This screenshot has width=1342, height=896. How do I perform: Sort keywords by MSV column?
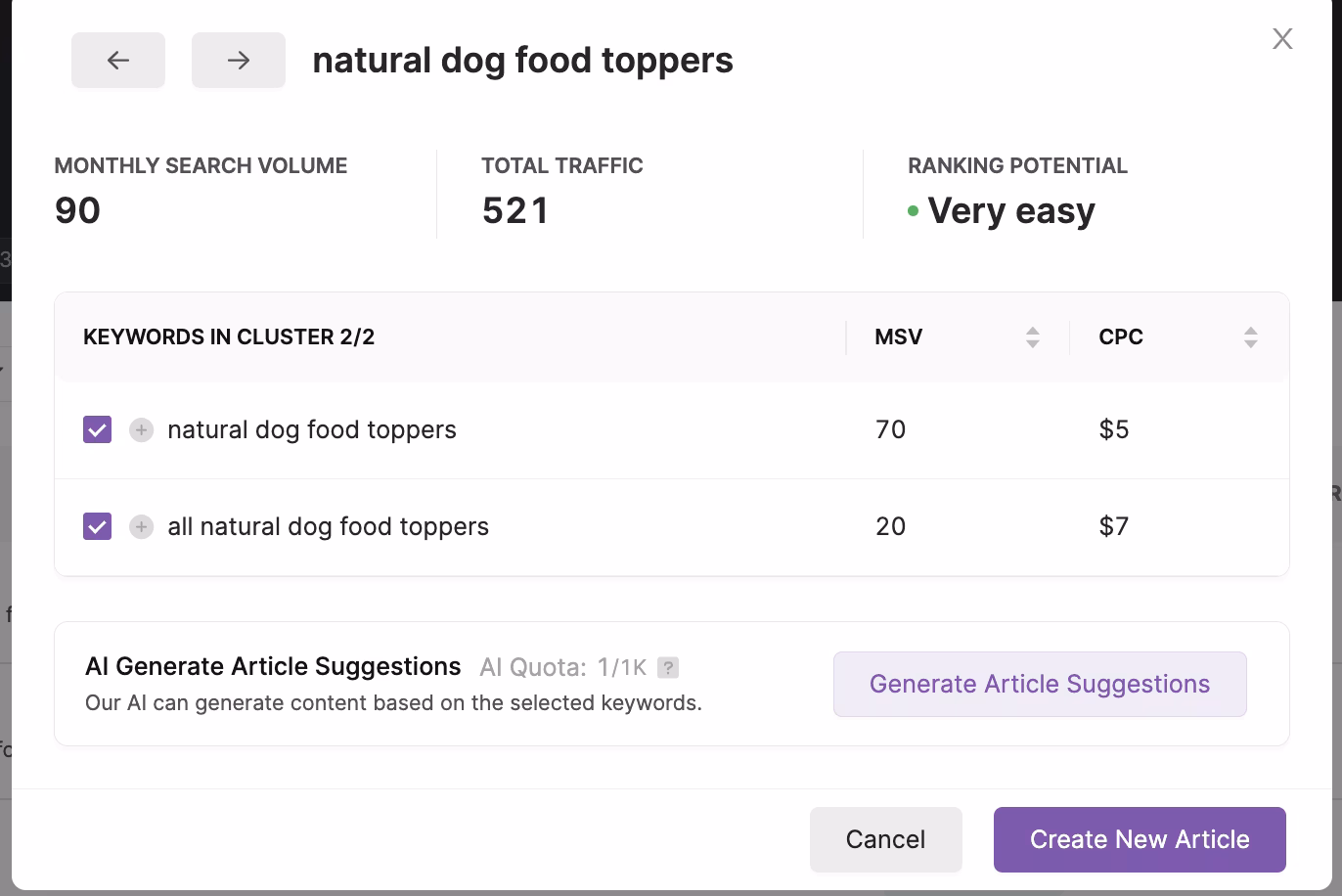pos(1032,337)
